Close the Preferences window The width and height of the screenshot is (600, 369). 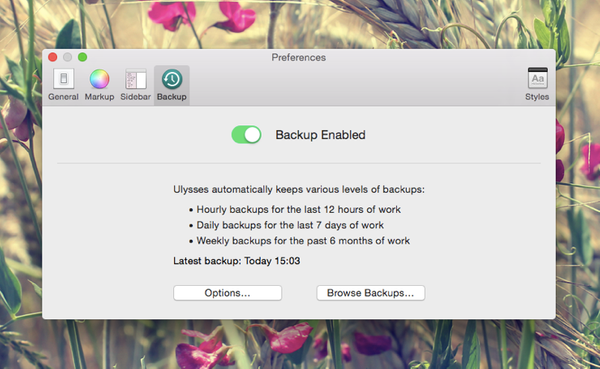(53, 57)
